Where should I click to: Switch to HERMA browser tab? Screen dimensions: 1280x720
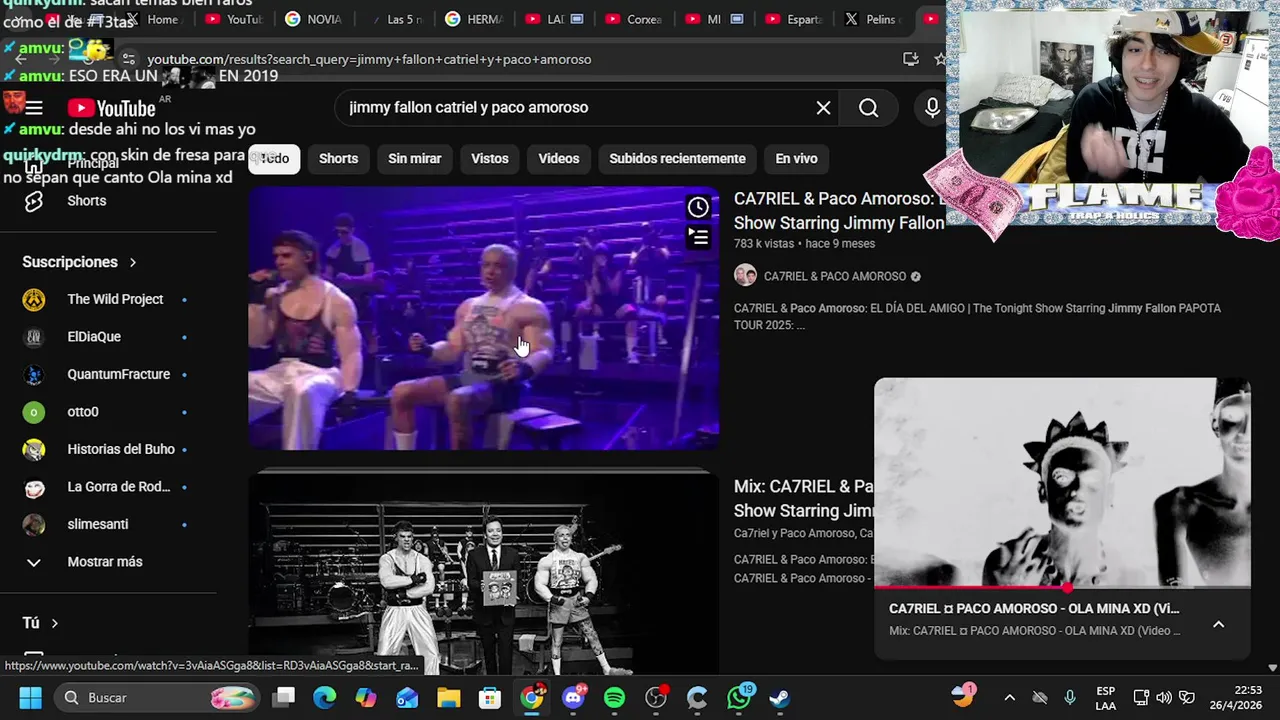pyautogui.click(x=473, y=19)
